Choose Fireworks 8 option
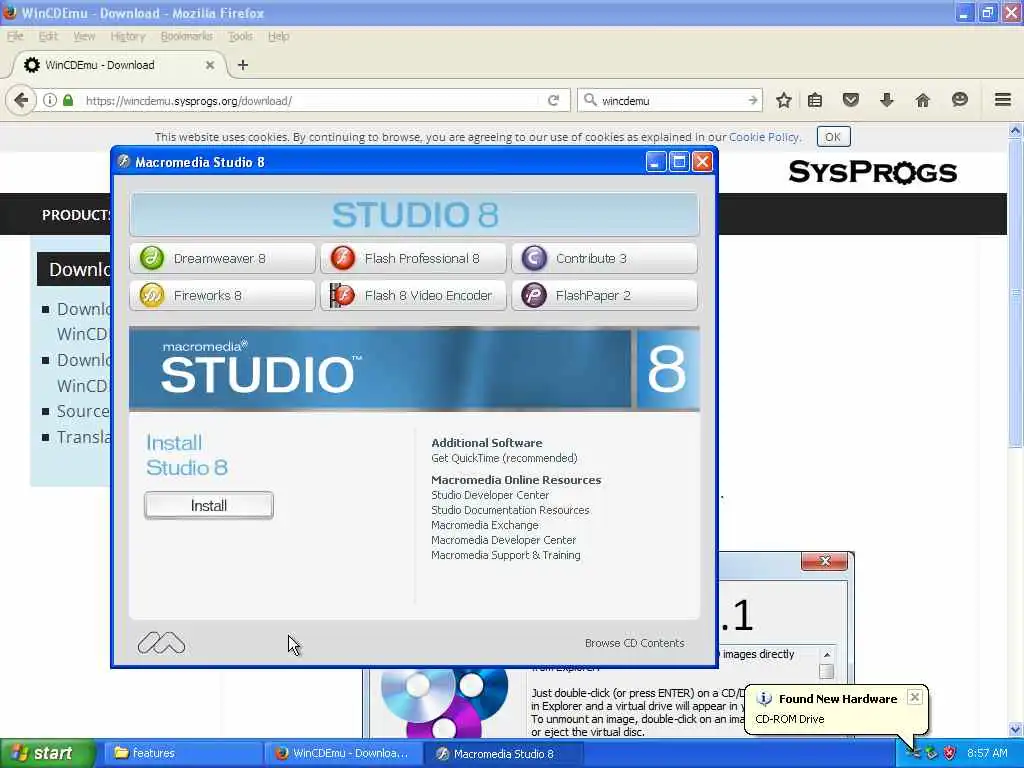Viewport: 1024px width, 768px height. pyautogui.click(x=223, y=296)
